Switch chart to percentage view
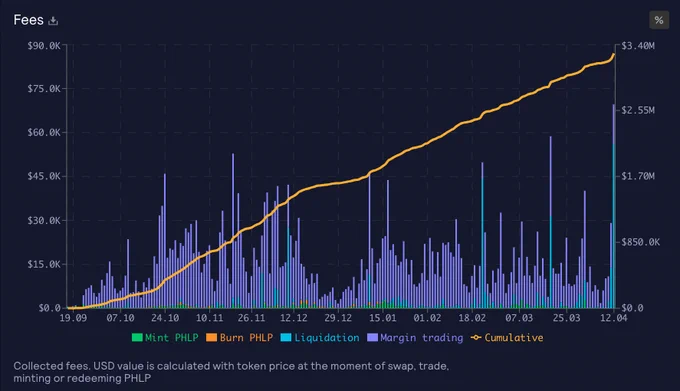The image size is (680, 391). (659, 20)
